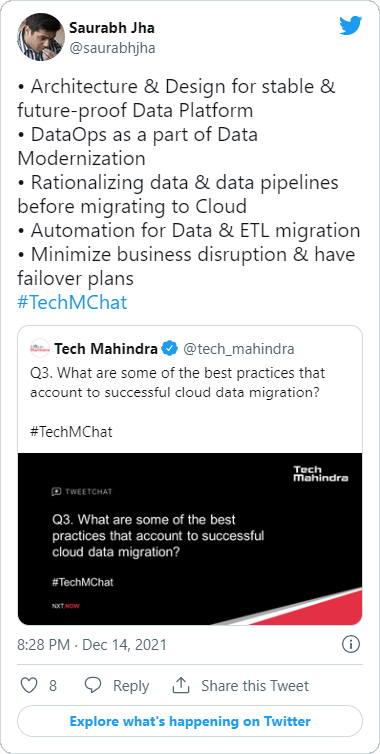The width and height of the screenshot is (380, 754).
Task: Open the Q3 tweetchat image card
Action: (x=190, y=539)
